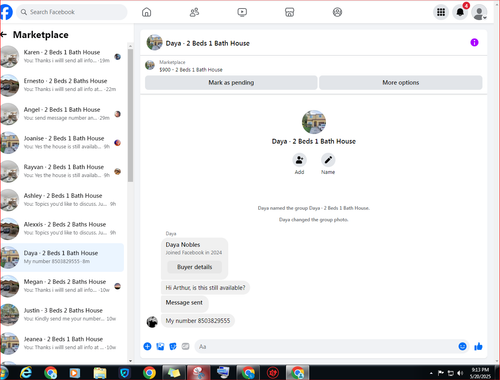Click the Add people icon
500x380 pixels.
tap(299, 160)
